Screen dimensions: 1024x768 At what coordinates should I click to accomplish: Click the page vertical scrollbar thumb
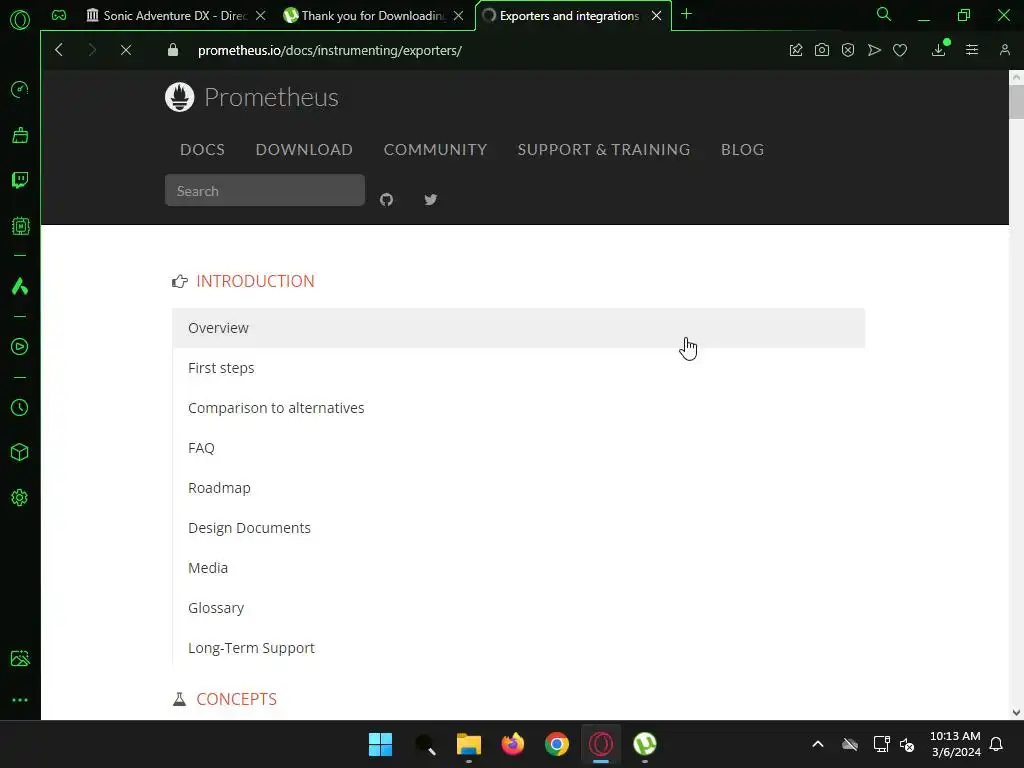click(x=1016, y=101)
